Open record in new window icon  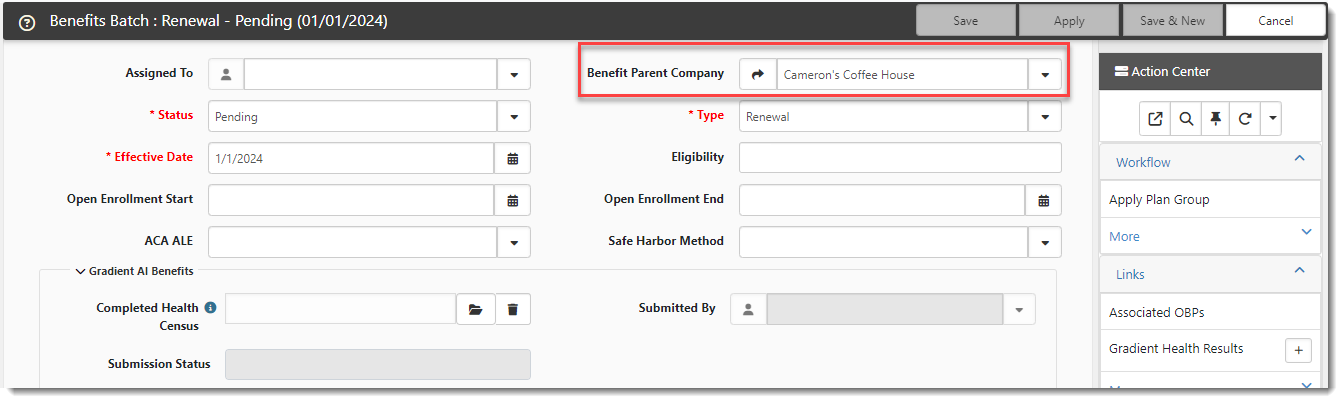coord(1155,119)
